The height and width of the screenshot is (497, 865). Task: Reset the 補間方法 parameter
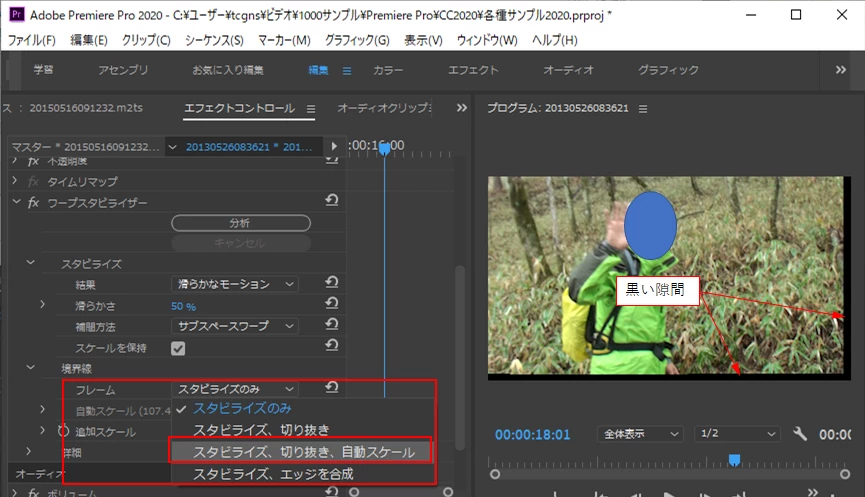coord(332,324)
